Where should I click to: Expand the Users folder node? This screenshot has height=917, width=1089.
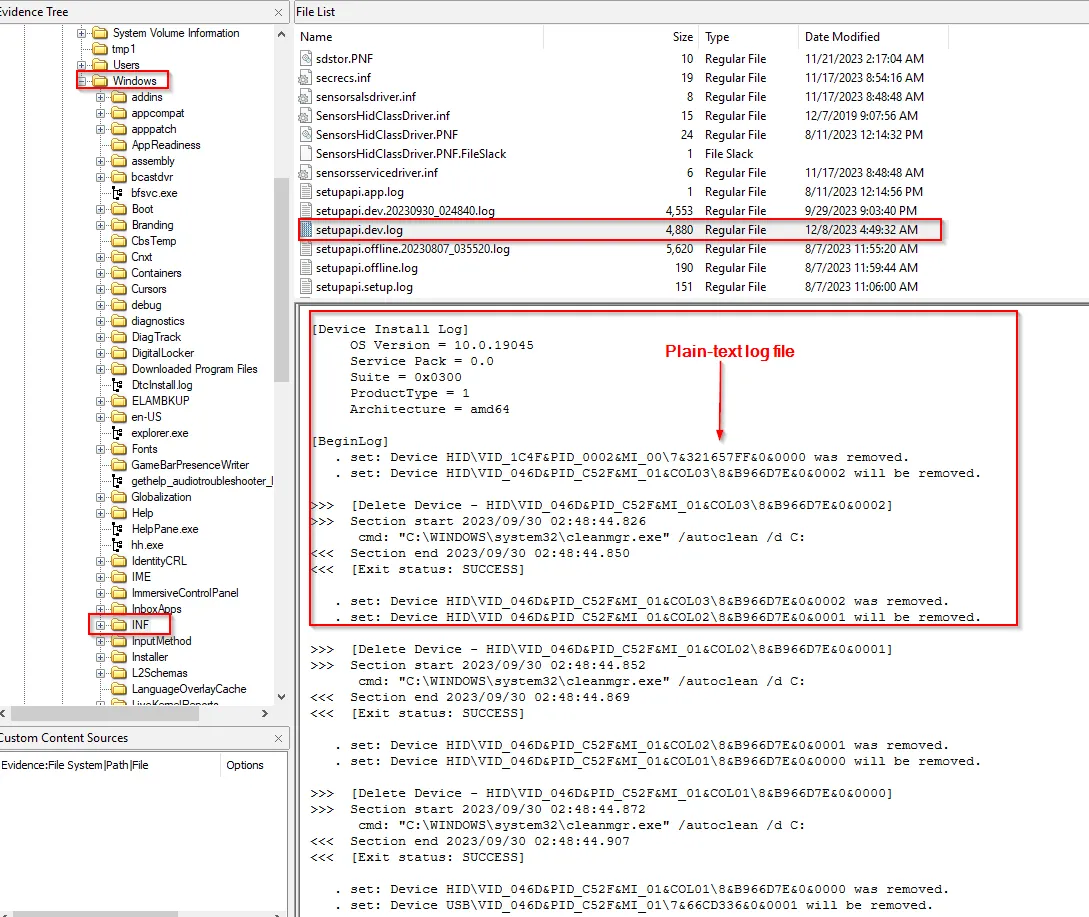point(82,65)
